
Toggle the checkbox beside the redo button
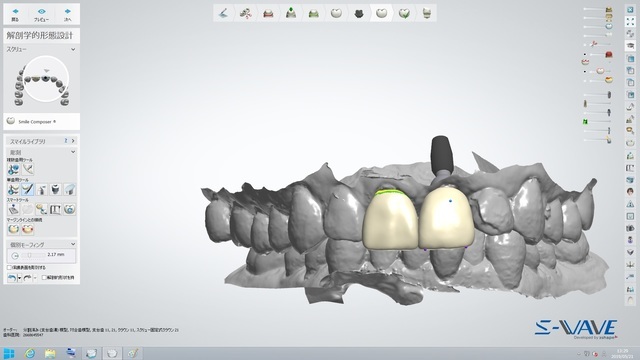click(x=44, y=278)
